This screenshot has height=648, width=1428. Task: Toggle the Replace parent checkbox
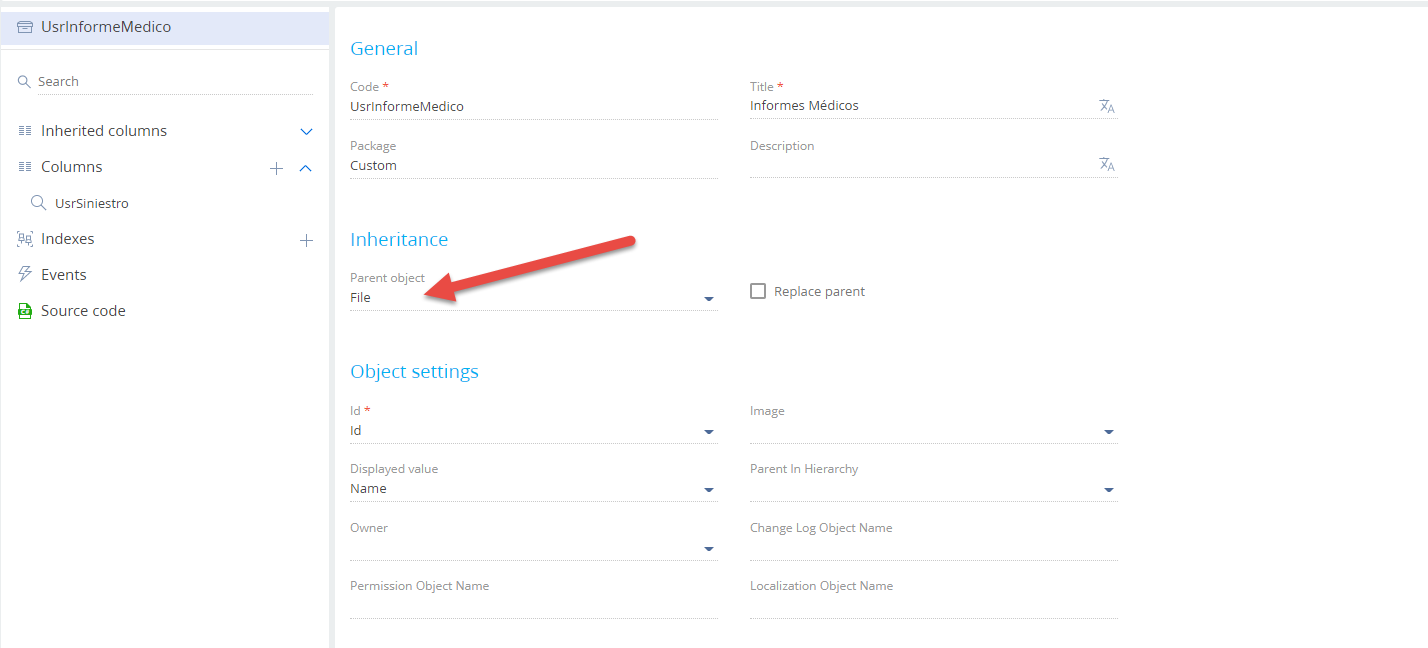click(x=758, y=291)
